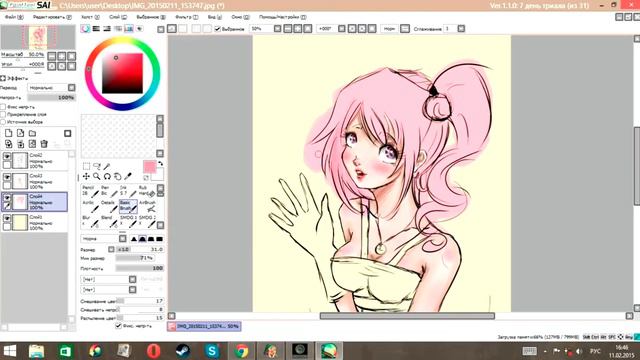Select the eyedropper color picker tool
The image size is (640, 360).
click(x=128, y=176)
